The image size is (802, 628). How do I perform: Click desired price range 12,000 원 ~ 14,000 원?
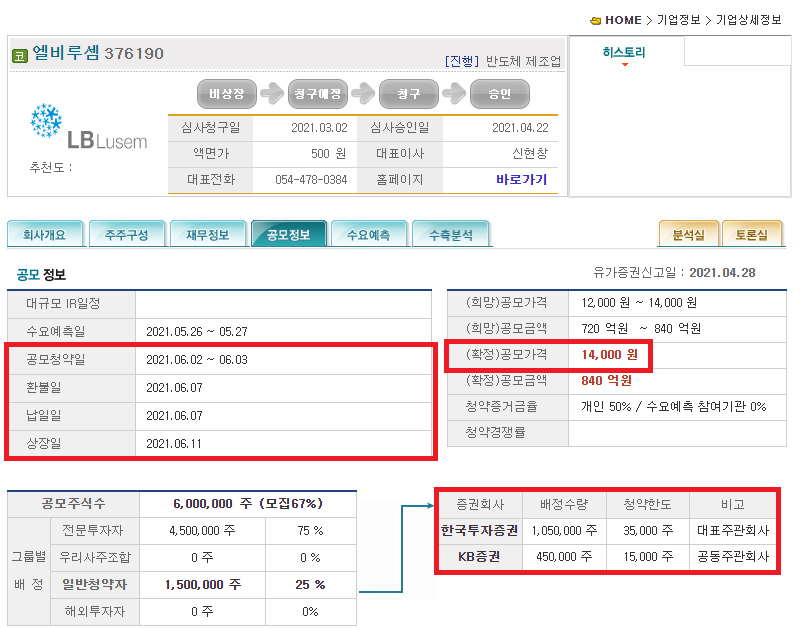pos(639,303)
